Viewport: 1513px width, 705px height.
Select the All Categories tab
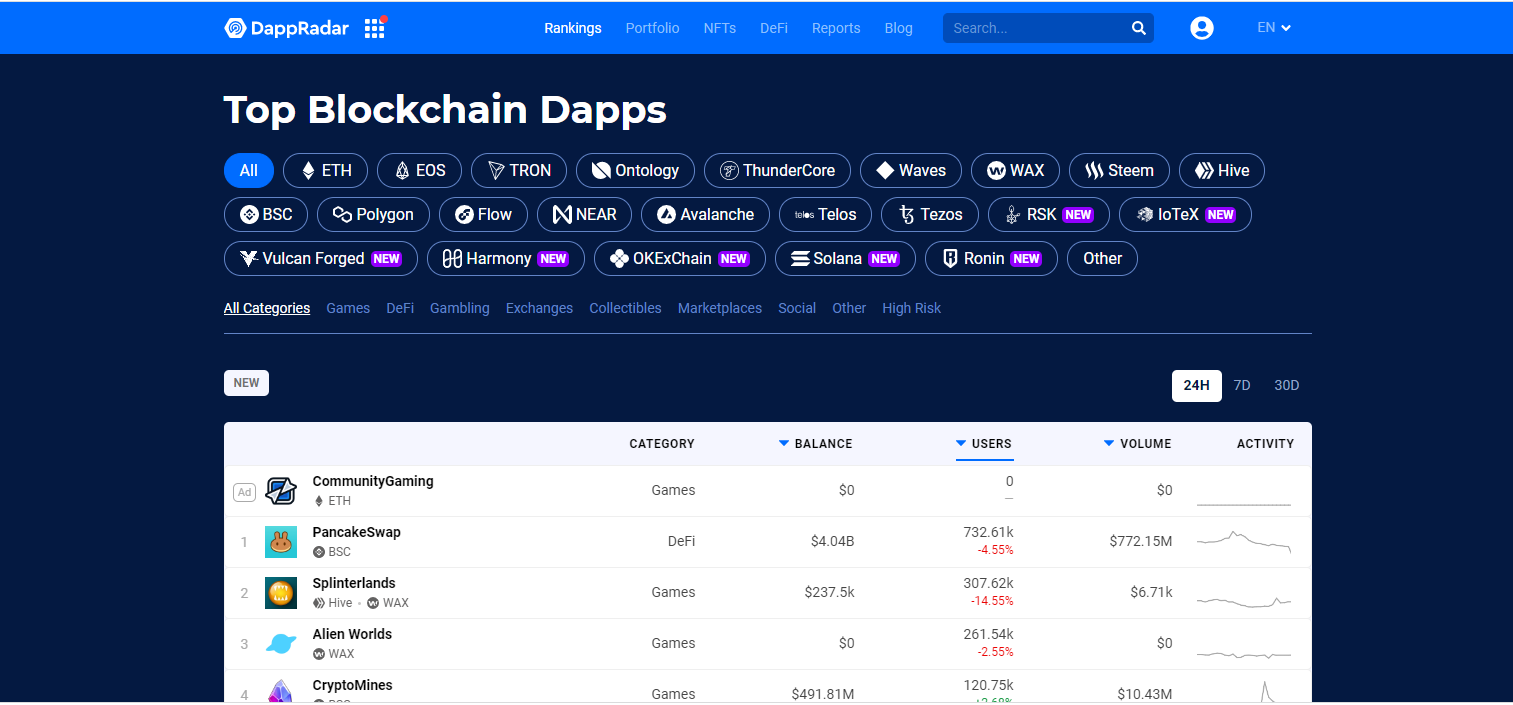[x=267, y=308]
